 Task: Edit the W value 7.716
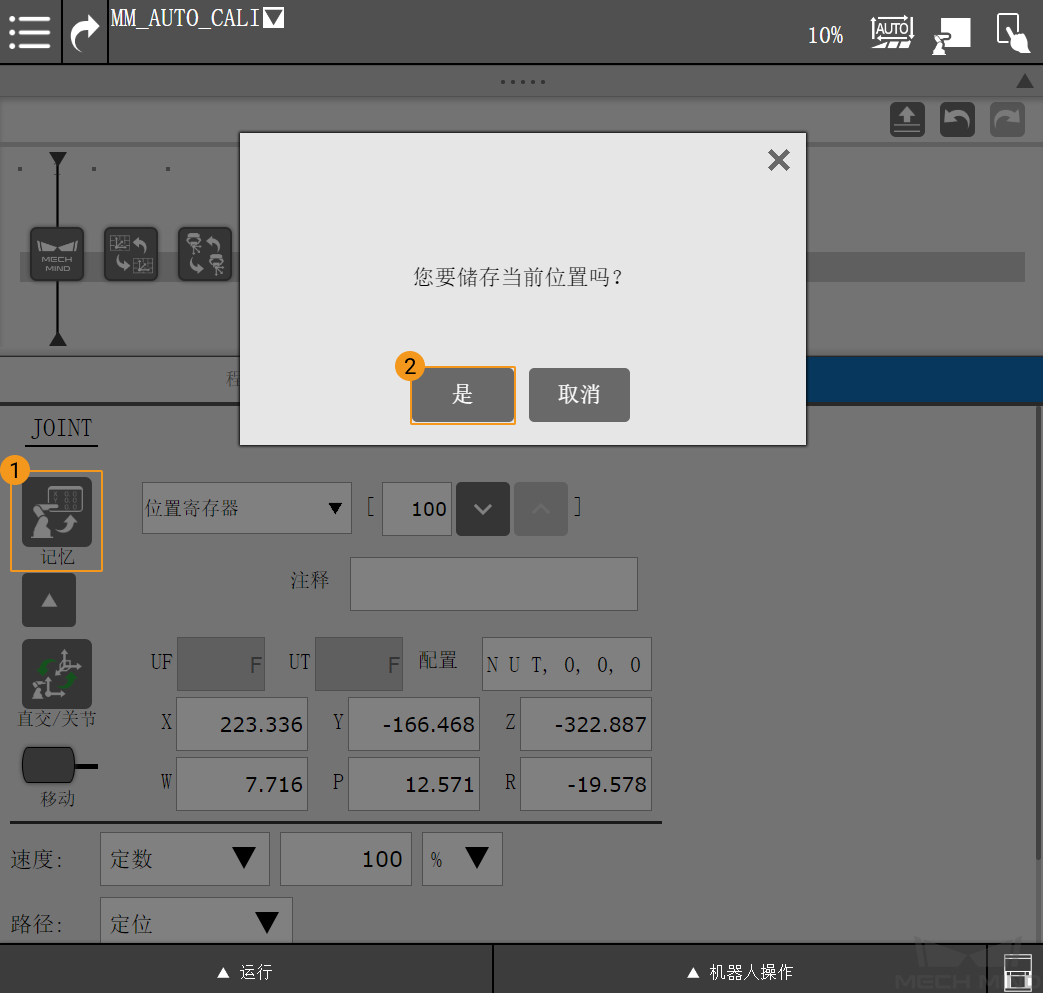click(x=242, y=783)
